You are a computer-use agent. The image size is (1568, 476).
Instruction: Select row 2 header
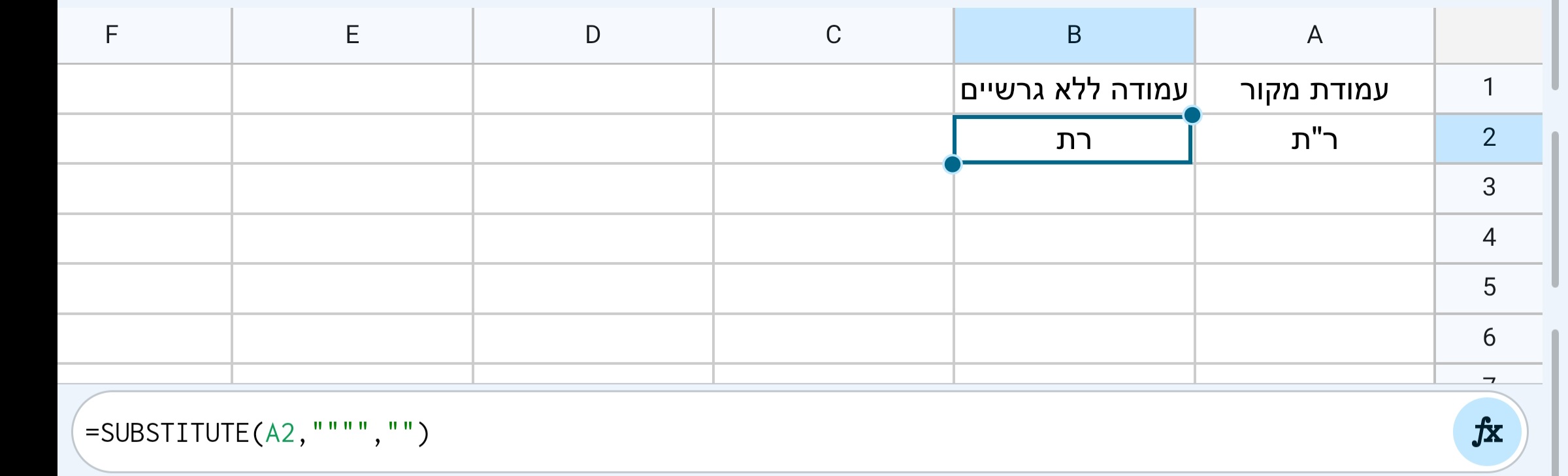pyautogui.click(x=1489, y=136)
